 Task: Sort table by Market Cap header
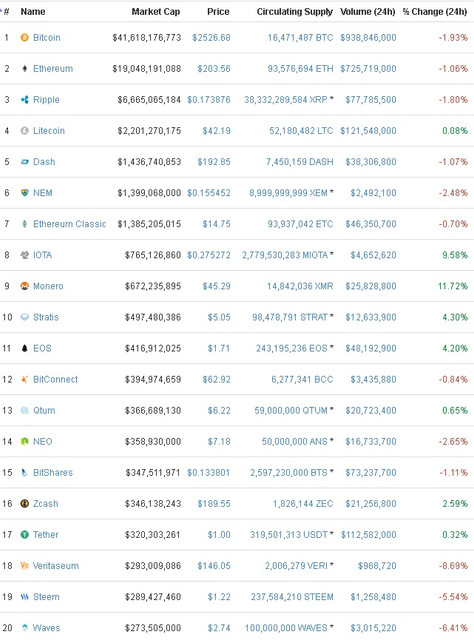pos(156,12)
